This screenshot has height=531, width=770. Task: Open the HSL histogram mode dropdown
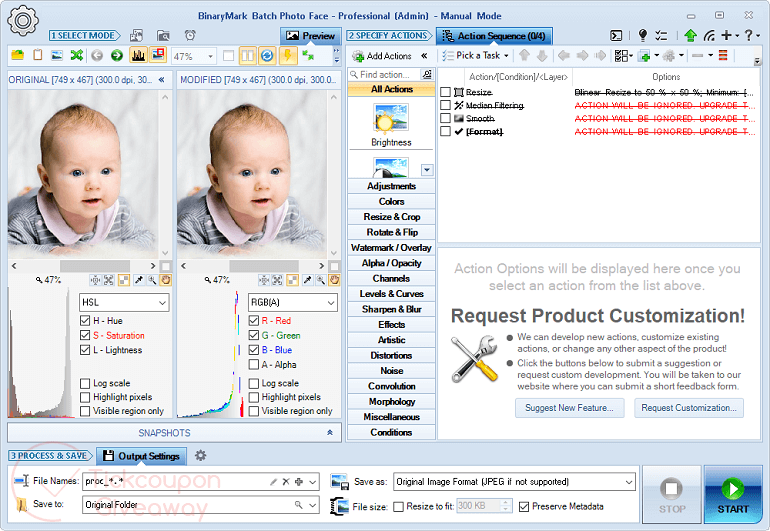click(124, 303)
